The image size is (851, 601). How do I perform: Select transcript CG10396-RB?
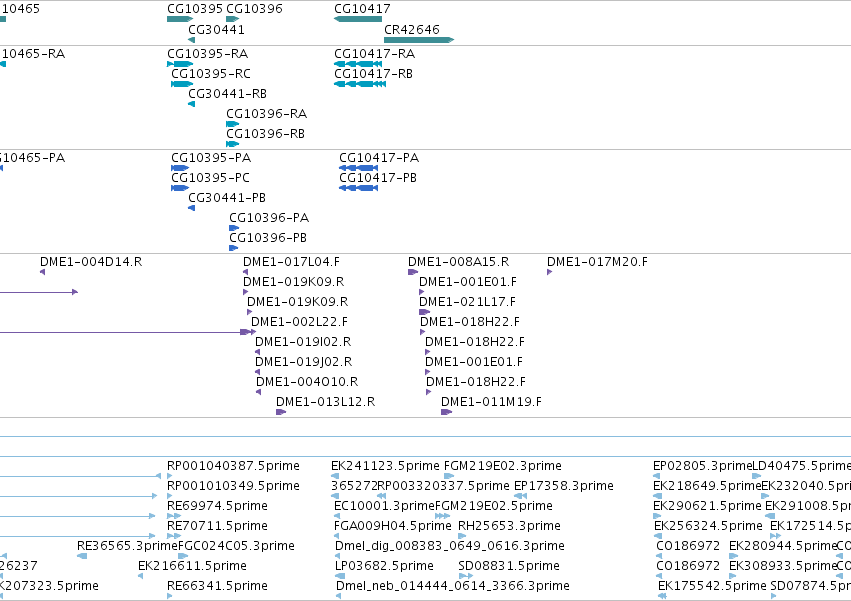(x=265, y=134)
